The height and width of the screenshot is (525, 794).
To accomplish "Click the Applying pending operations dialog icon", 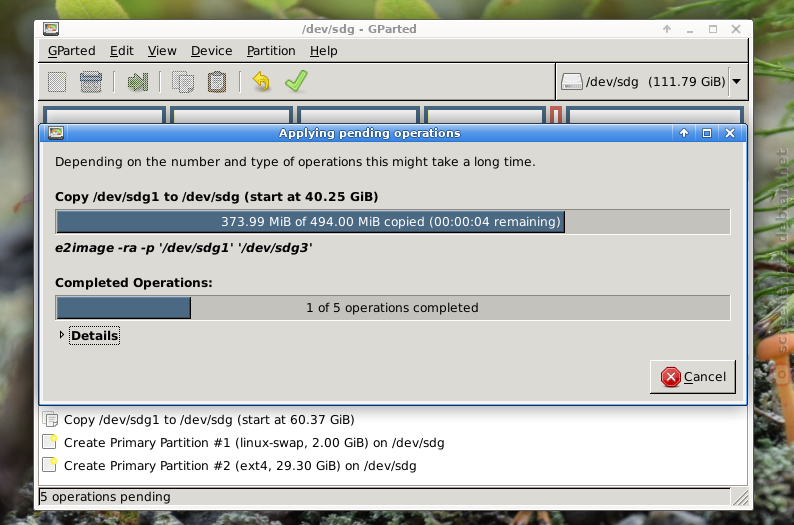I will tap(56, 133).
